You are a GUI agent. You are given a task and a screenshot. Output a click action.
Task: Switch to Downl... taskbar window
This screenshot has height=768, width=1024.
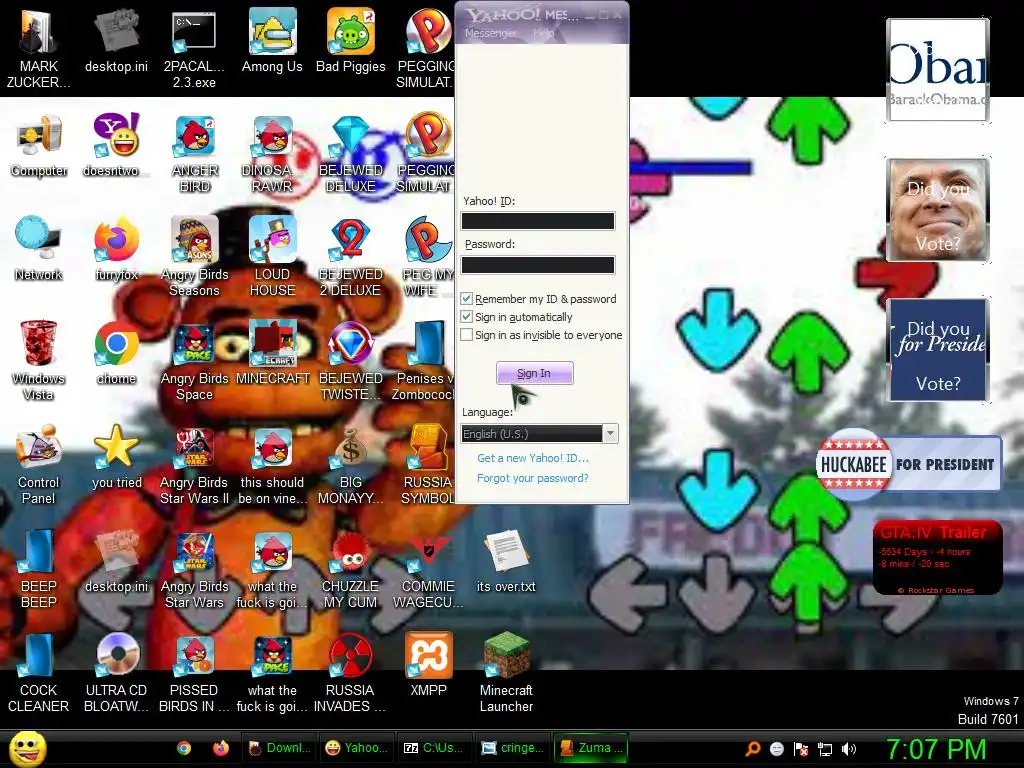[x=279, y=748]
